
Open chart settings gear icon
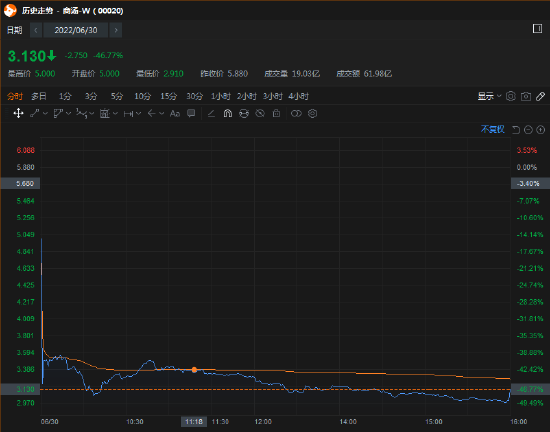(511, 96)
